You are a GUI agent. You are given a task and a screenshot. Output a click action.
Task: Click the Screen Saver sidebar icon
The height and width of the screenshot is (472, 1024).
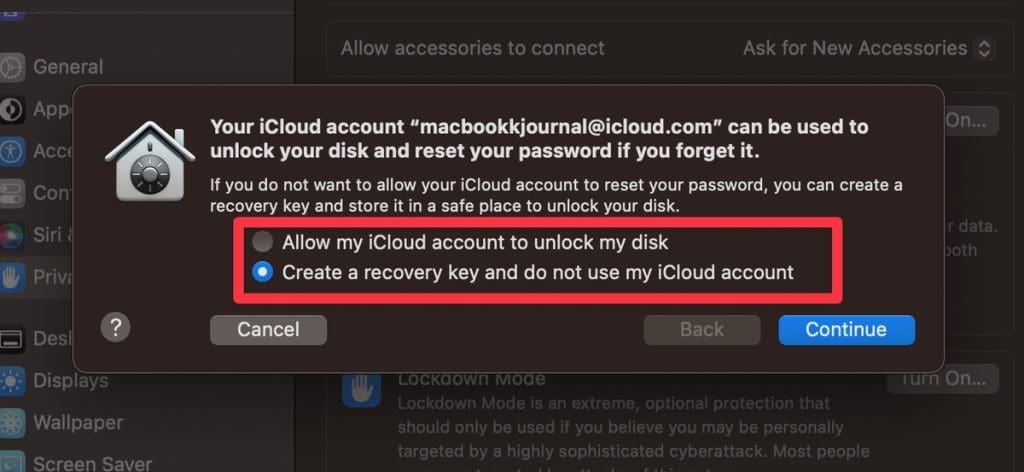click(x=12, y=463)
